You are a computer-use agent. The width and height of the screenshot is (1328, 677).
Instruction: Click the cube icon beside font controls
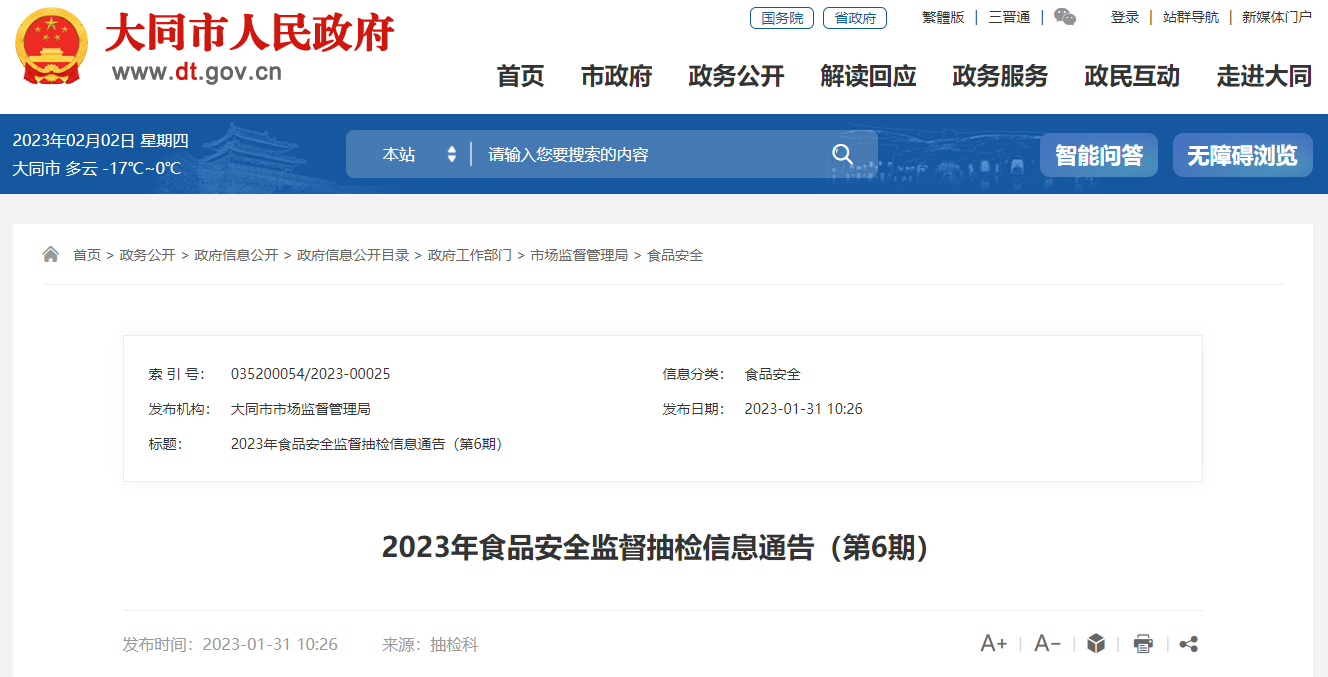coord(1096,644)
